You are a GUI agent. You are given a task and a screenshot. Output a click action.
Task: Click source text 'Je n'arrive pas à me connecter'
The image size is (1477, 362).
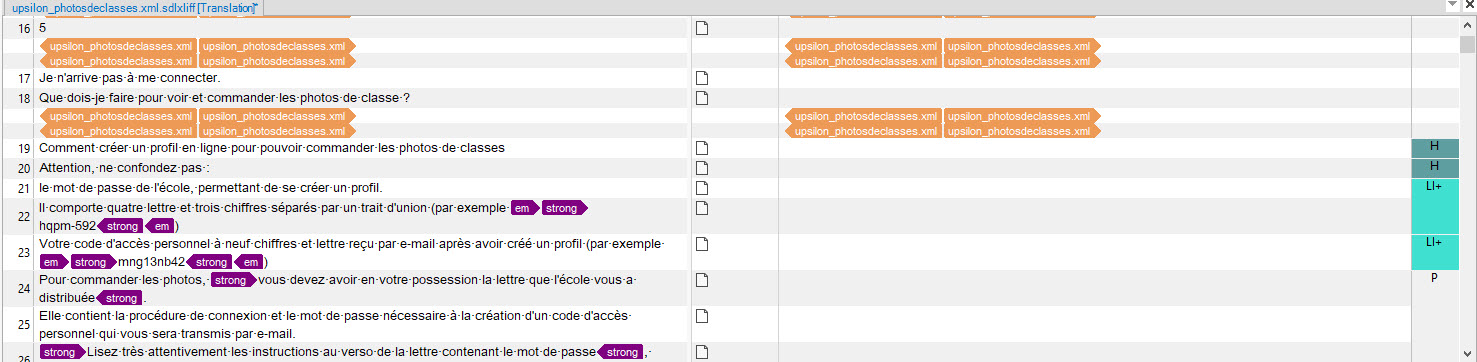click(129, 78)
